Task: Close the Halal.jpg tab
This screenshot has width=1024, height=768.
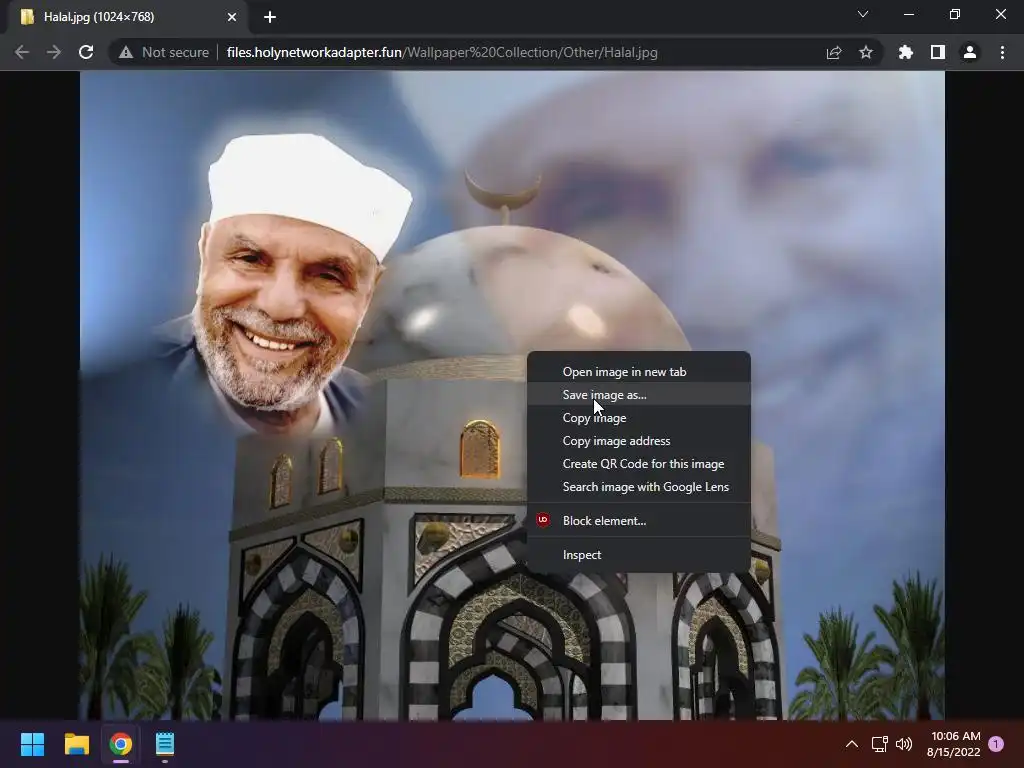Action: (232, 17)
